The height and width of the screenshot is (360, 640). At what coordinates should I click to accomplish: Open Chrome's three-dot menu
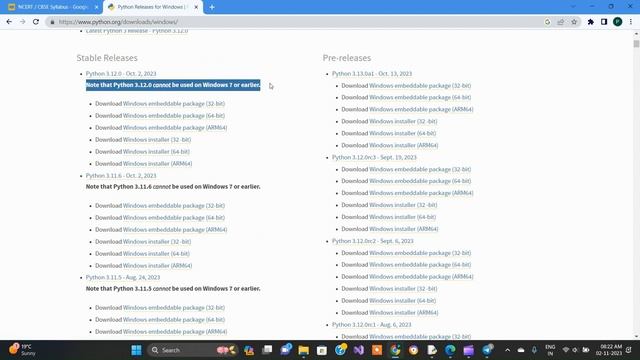631,22
